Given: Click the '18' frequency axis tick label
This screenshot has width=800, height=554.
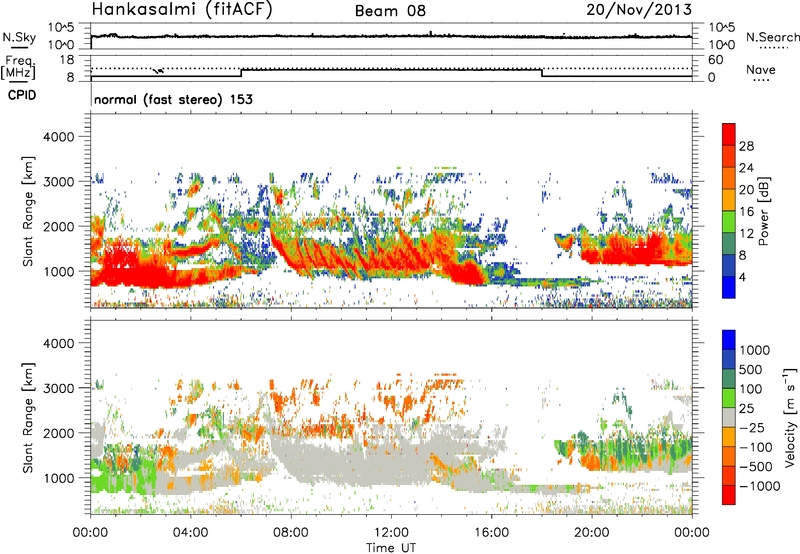Looking at the screenshot, I should click(67, 60).
